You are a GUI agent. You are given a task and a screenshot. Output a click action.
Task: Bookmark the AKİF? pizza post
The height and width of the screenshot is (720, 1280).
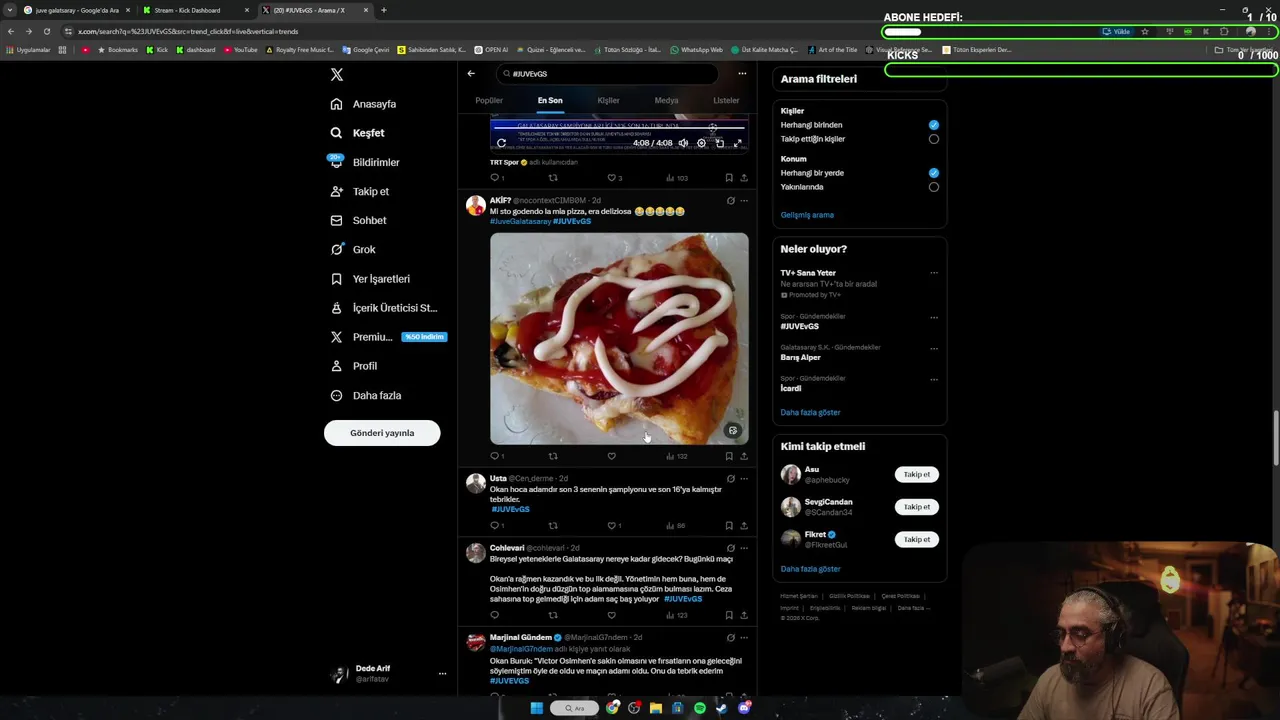(729, 456)
